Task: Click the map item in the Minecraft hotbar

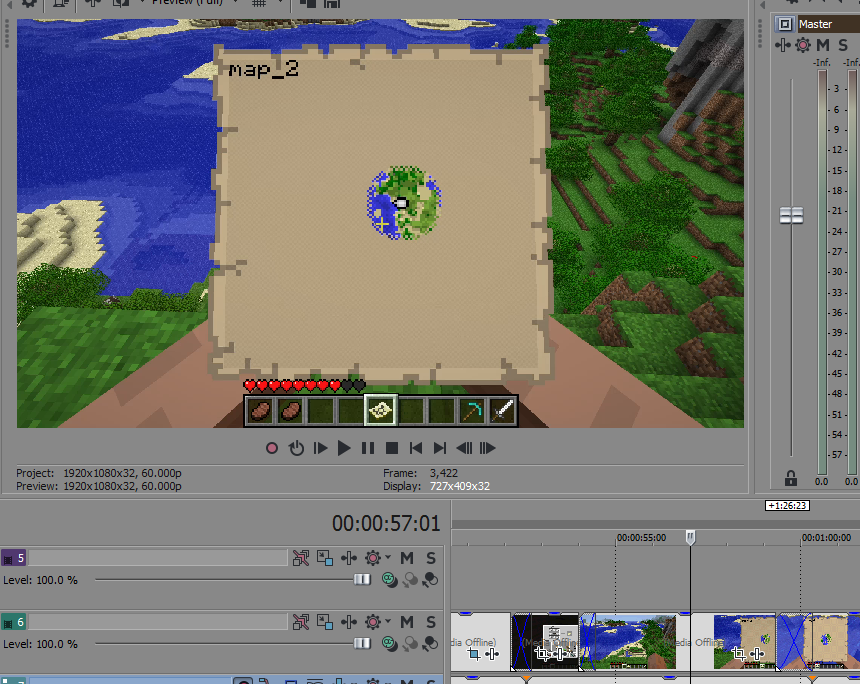Action: pos(381,410)
